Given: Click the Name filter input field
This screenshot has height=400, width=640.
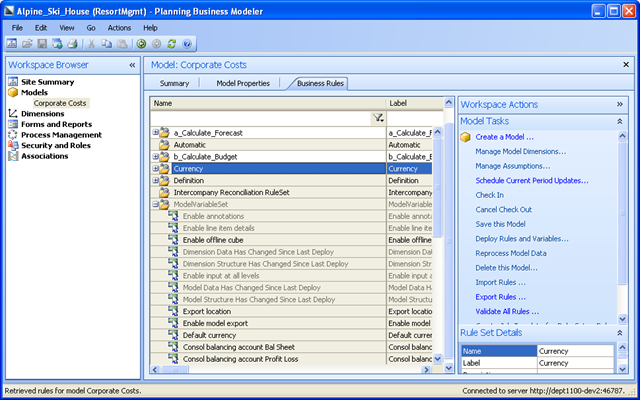Looking at the screenshot, I should (x=261, y=118).
